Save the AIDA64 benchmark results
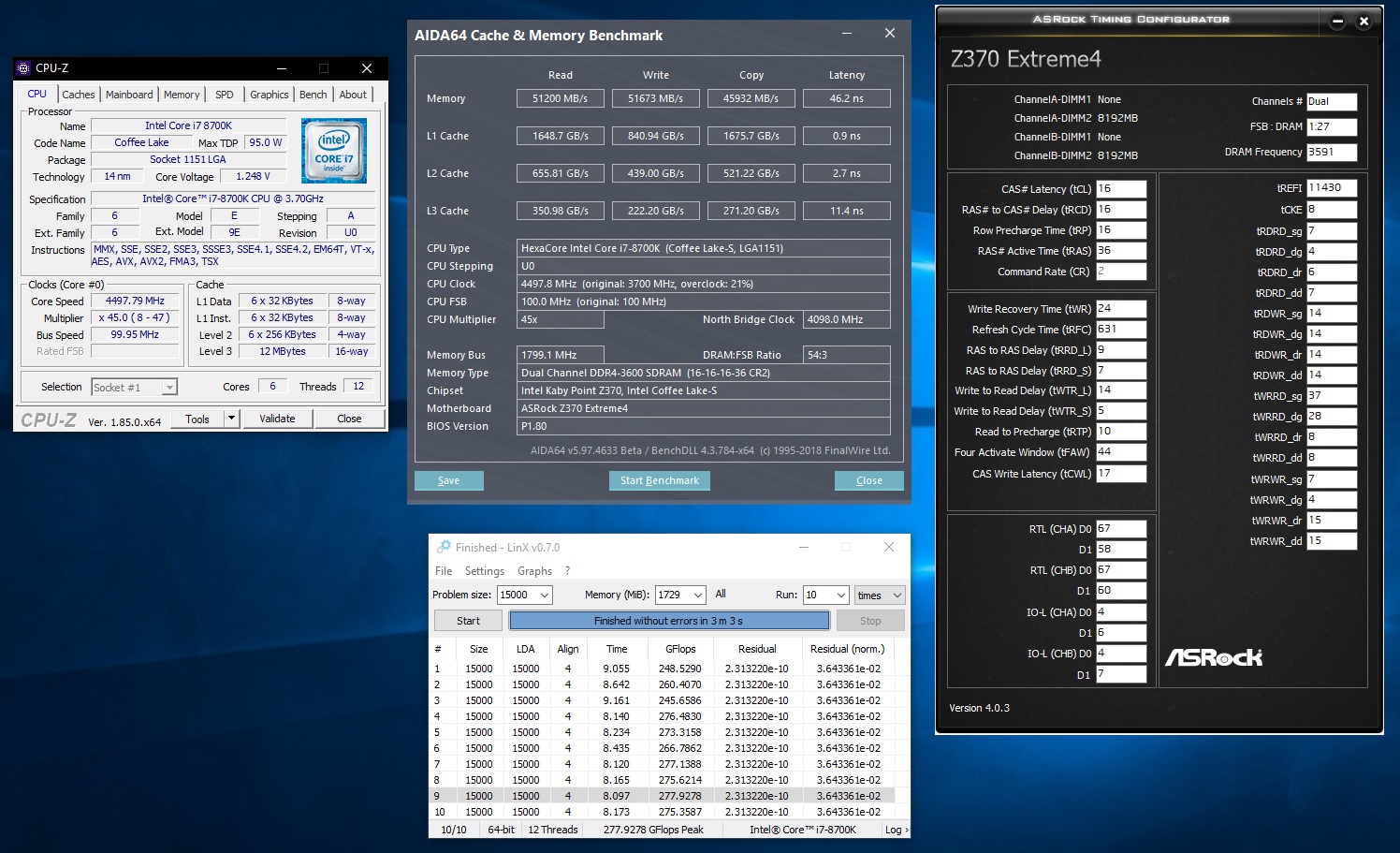 click(x=449, y=480)
